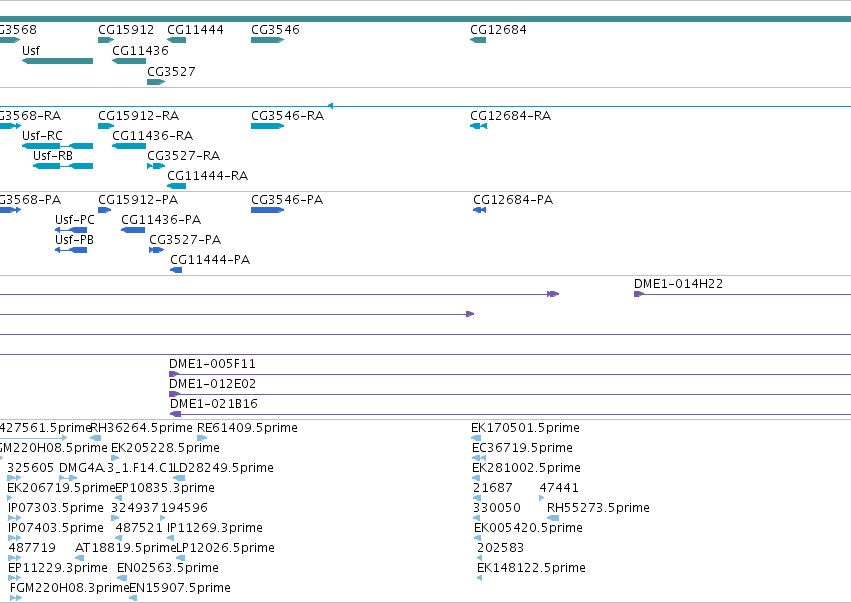Screen dimensions: 851x603
Task: Select the EP11229.3prime EST label
Action: point(58,568)
